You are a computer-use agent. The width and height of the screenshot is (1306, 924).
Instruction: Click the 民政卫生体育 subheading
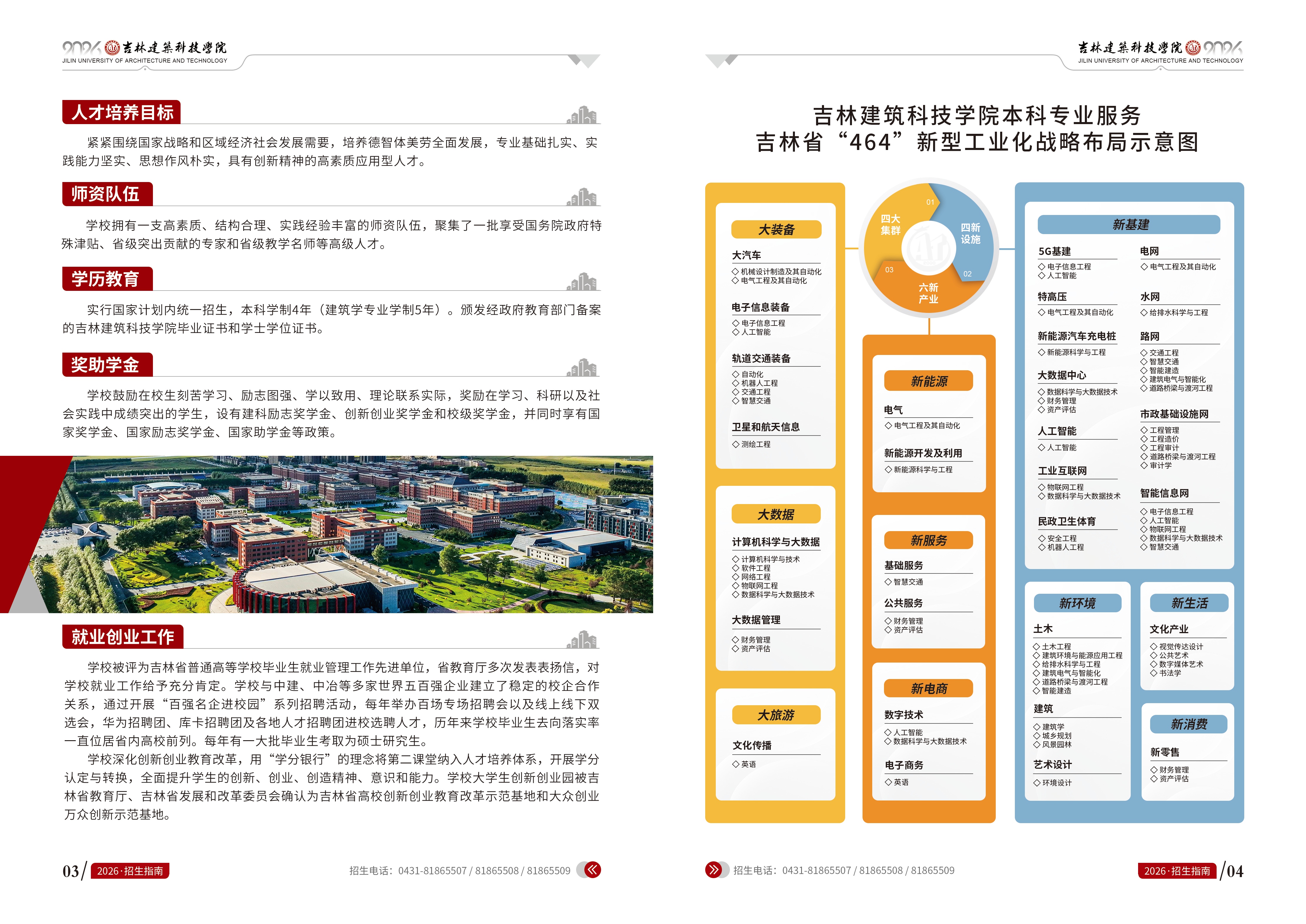1067,521
